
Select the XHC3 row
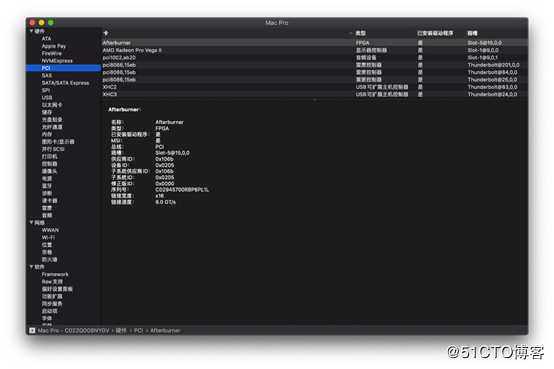315,94
